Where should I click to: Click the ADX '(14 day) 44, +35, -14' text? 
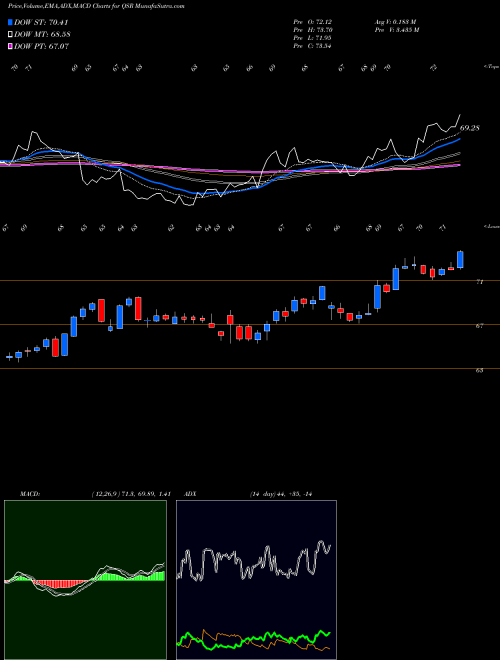pyautogui.click(x=280, y=494)
